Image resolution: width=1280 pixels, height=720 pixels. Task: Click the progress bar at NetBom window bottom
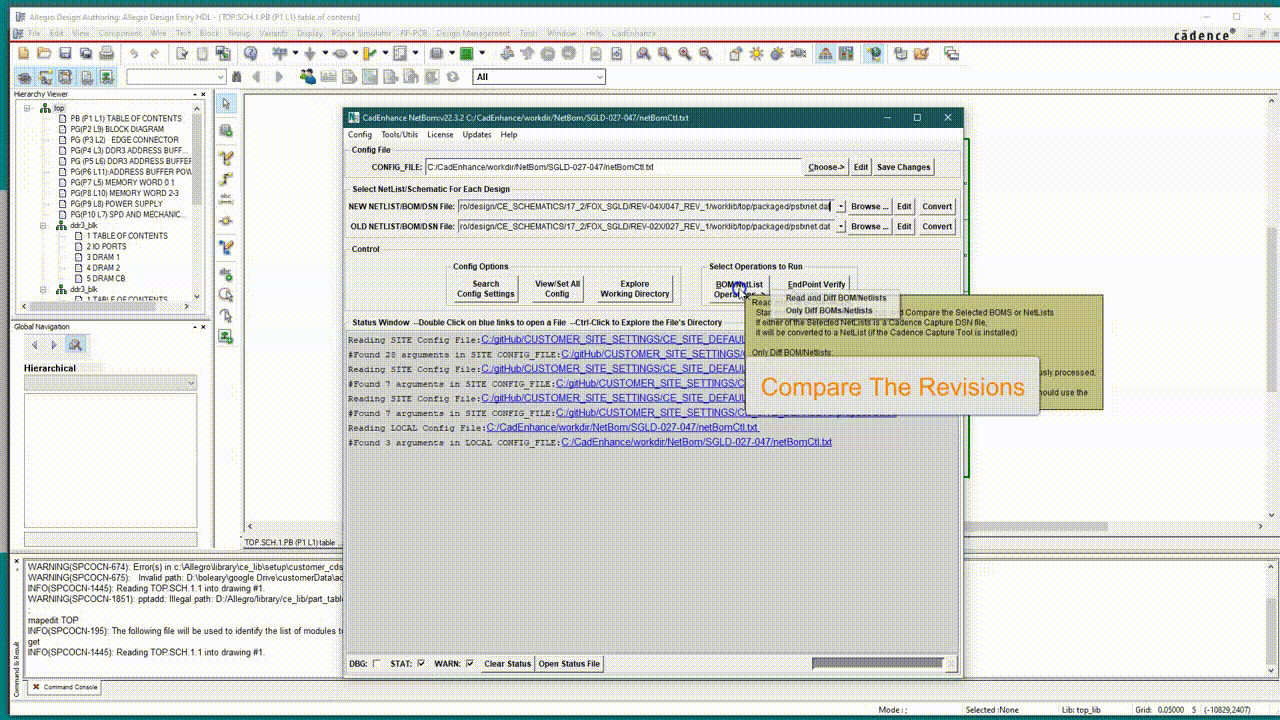877,663
